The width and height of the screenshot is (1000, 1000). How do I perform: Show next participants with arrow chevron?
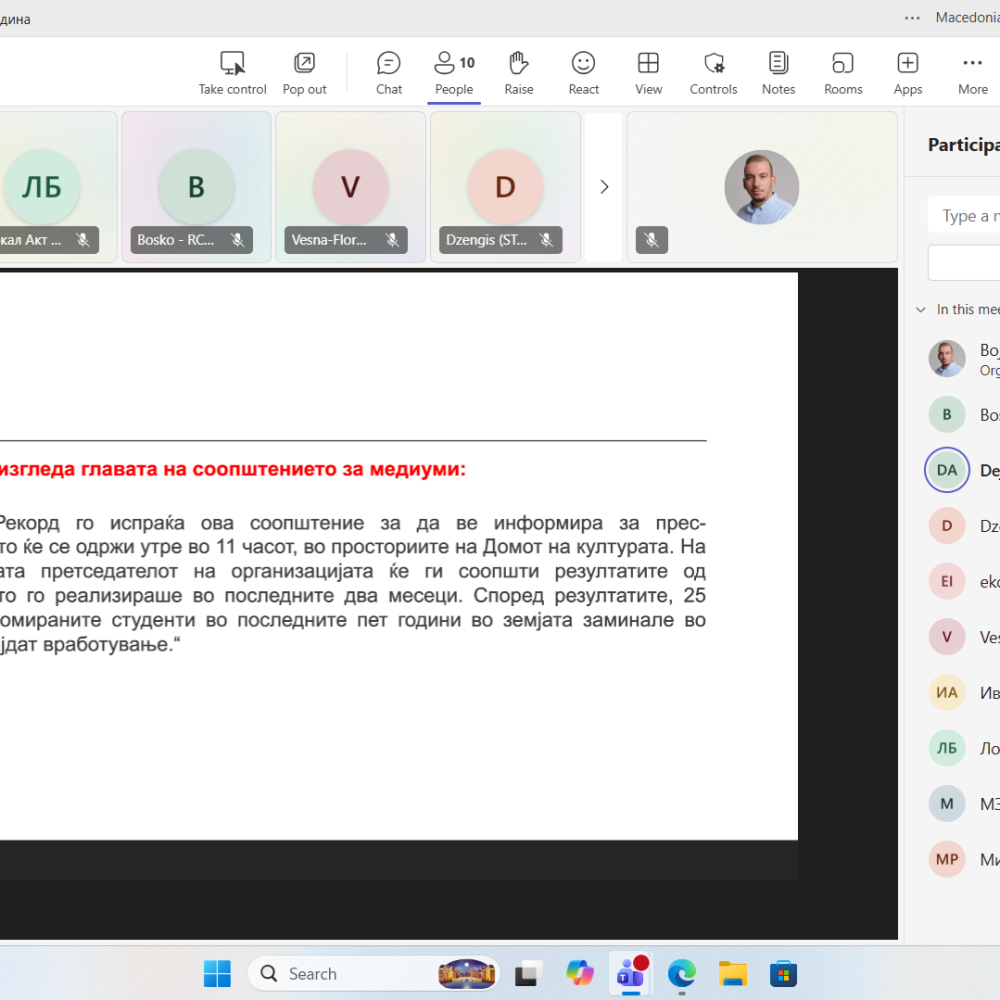coord(604,187)
